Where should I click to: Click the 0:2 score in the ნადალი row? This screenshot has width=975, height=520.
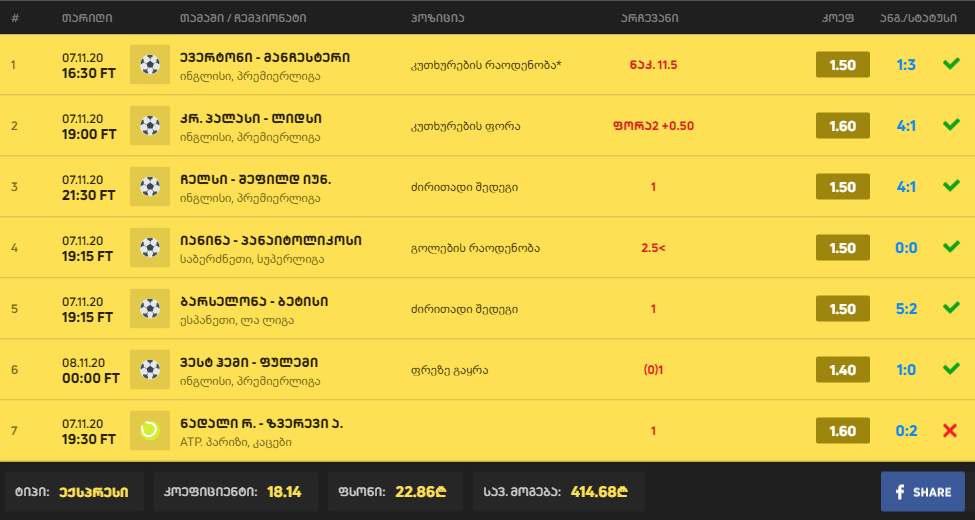906,430
